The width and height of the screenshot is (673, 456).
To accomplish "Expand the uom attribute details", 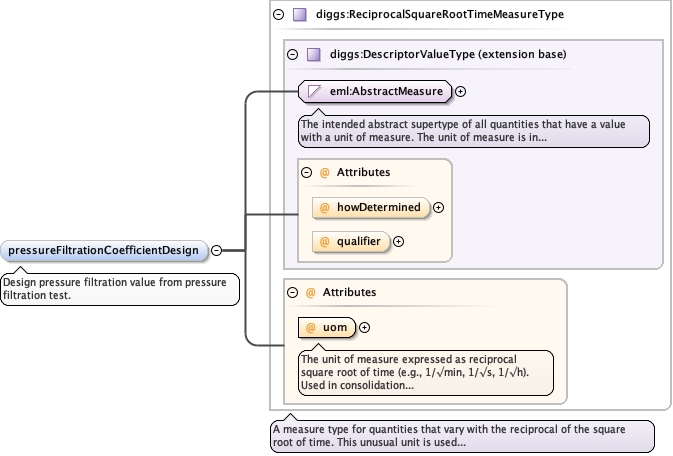I will click(x=364, y=327).
